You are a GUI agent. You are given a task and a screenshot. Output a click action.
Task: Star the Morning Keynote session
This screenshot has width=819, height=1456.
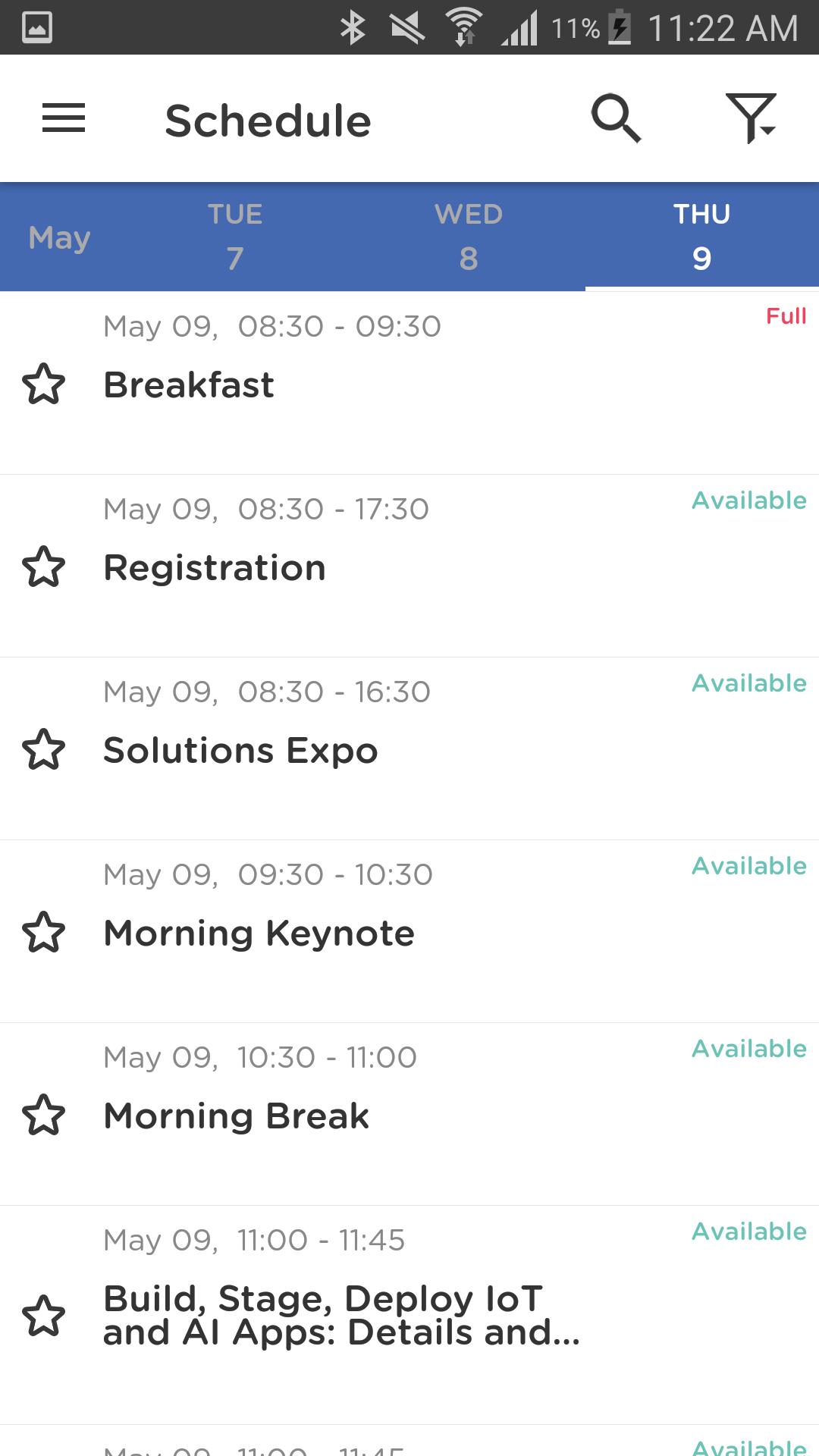tap(44, 932)
